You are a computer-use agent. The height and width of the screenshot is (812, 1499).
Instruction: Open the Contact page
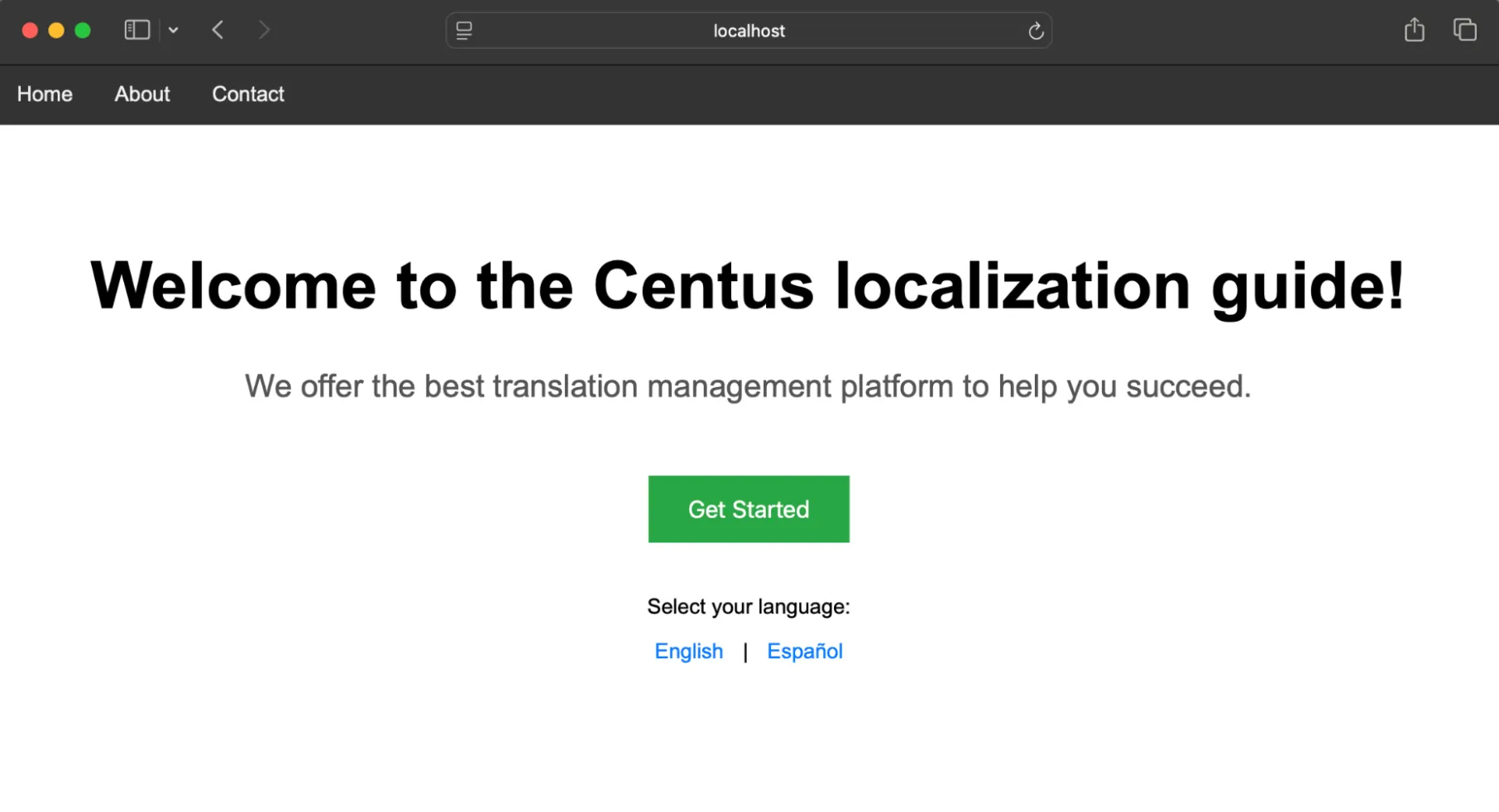click(x=247, y=94)
